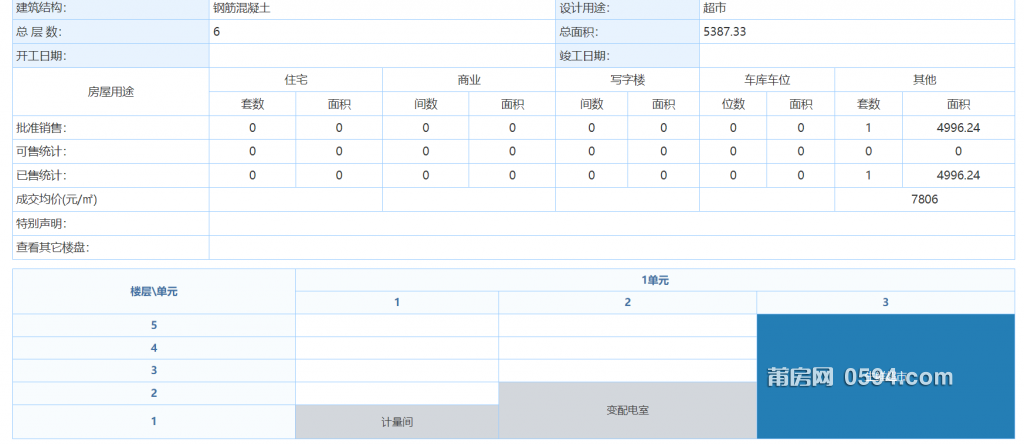Screen dimensions: 1024x445
Task: Click the 1单元 unit header
Action: coord(655,280)
